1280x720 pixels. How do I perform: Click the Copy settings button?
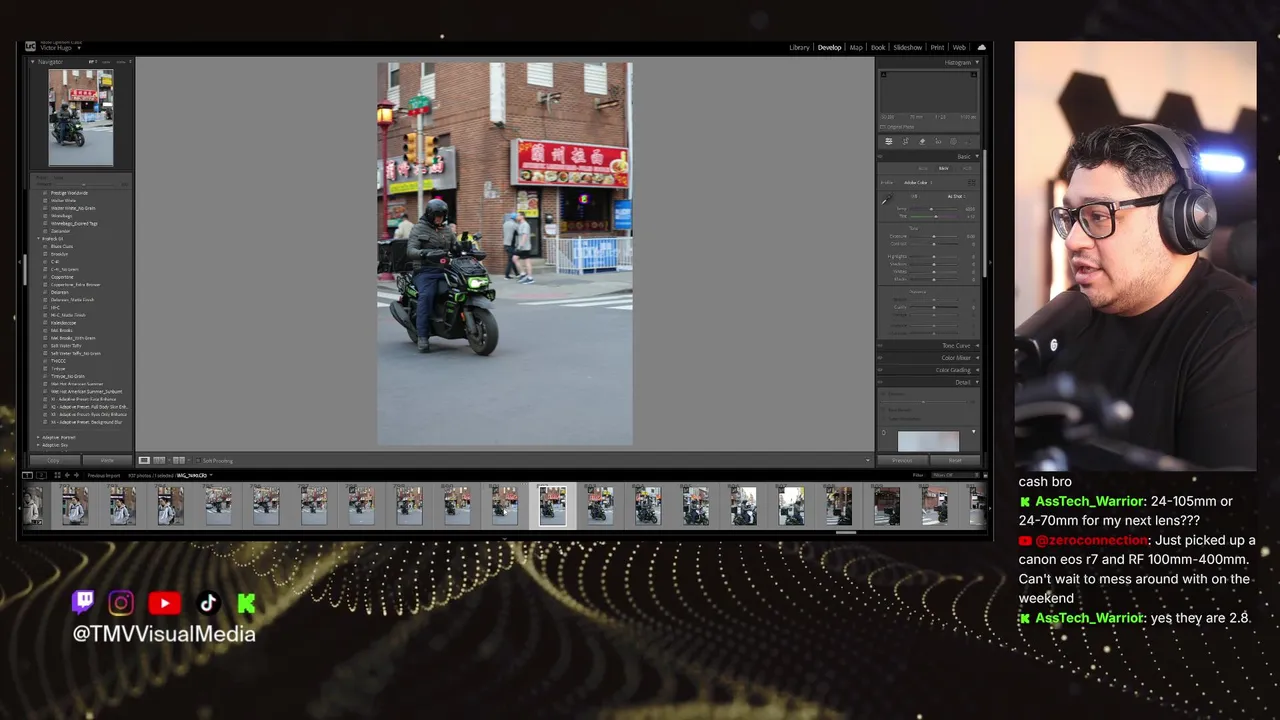54,460
